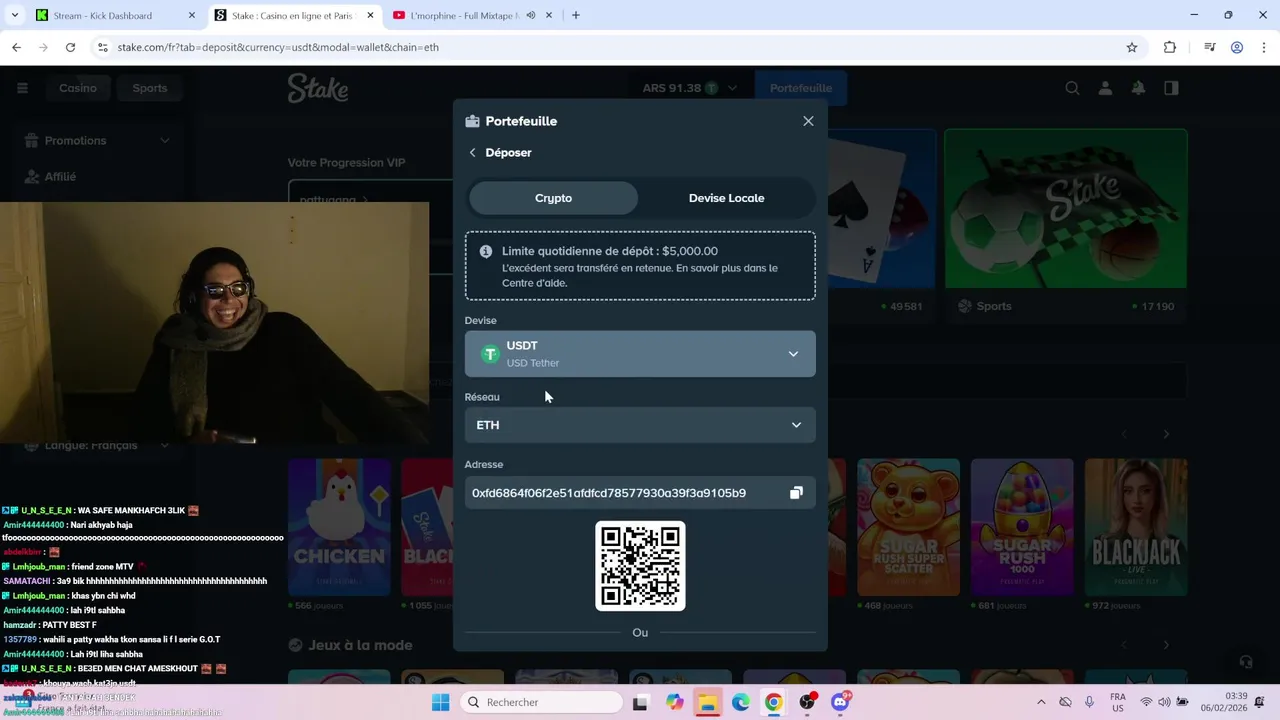Open the Chrome profile avatar icon

coord(1237,47)
